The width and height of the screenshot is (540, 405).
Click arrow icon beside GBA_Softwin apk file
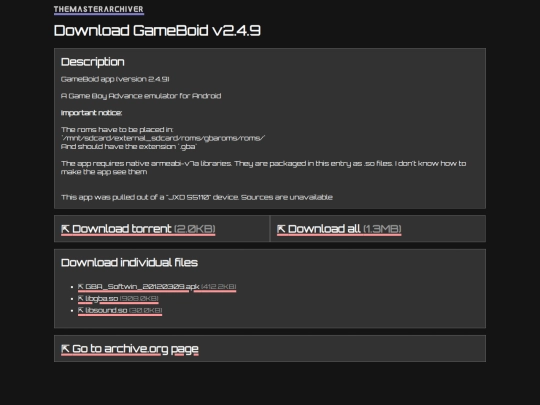click(81, 287)
